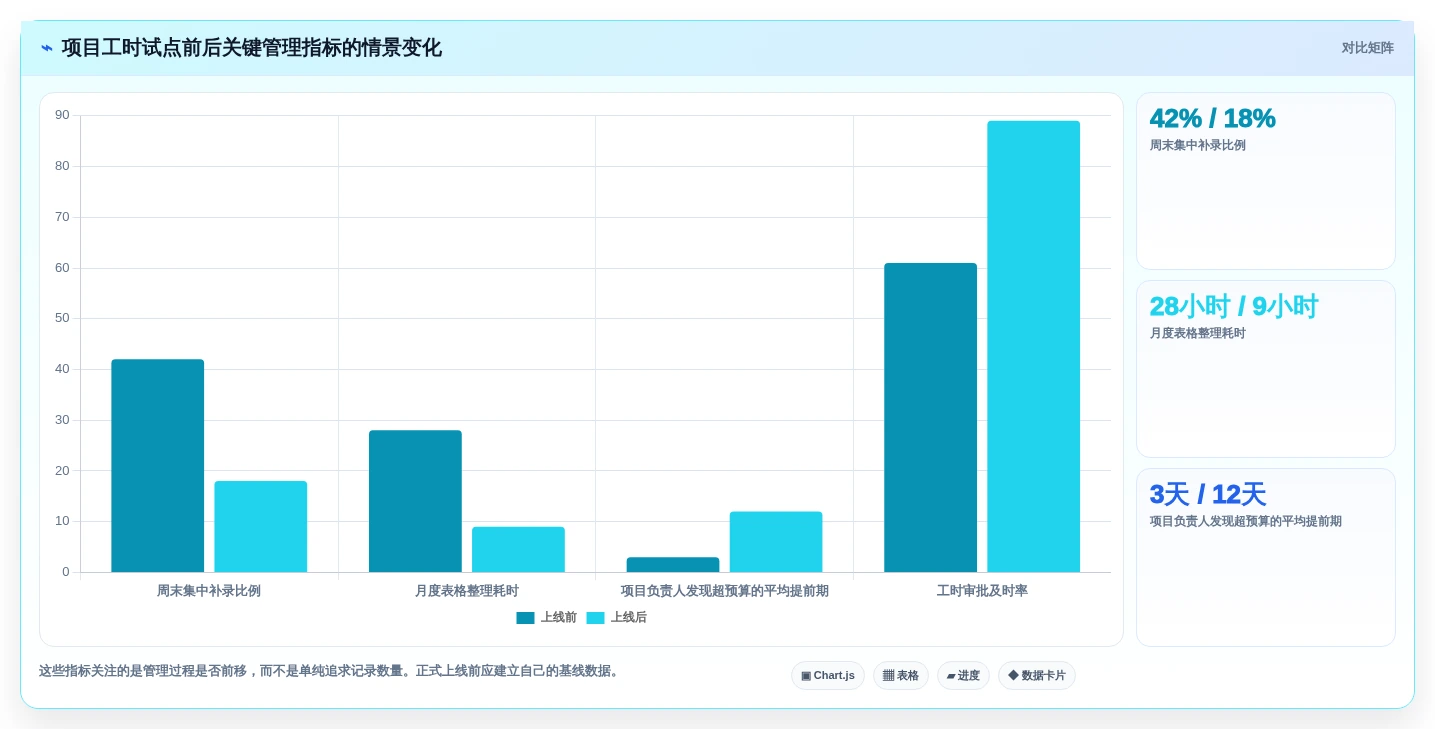Click the footnote text starting 这些指标关注的是
The image size is (1435, 729).
[331, 671]
